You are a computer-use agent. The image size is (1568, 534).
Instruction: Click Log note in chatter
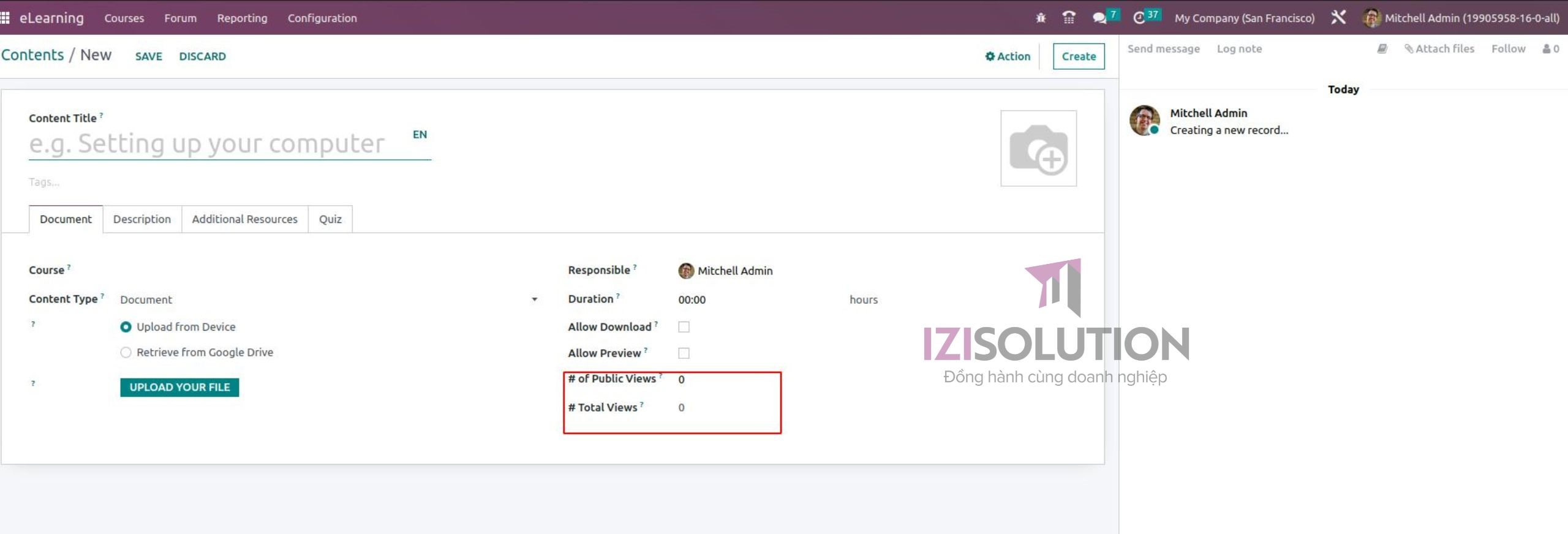1239,48
